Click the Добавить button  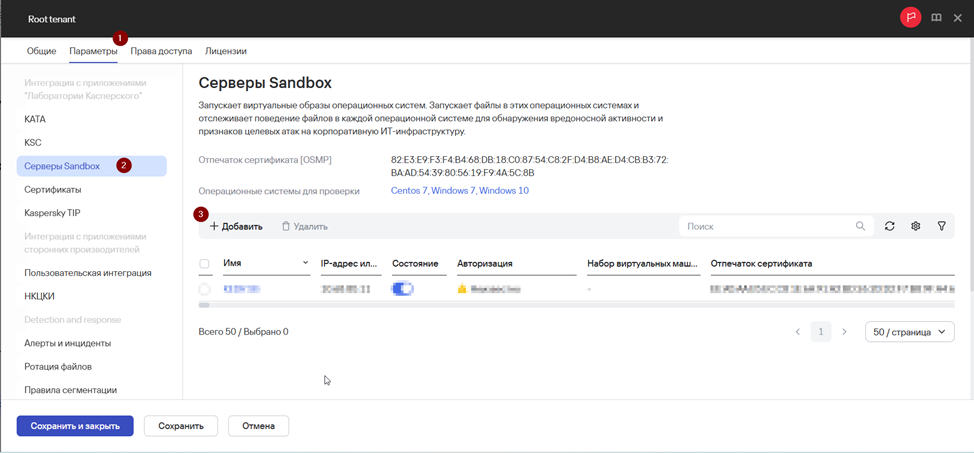tap(235, 227)
